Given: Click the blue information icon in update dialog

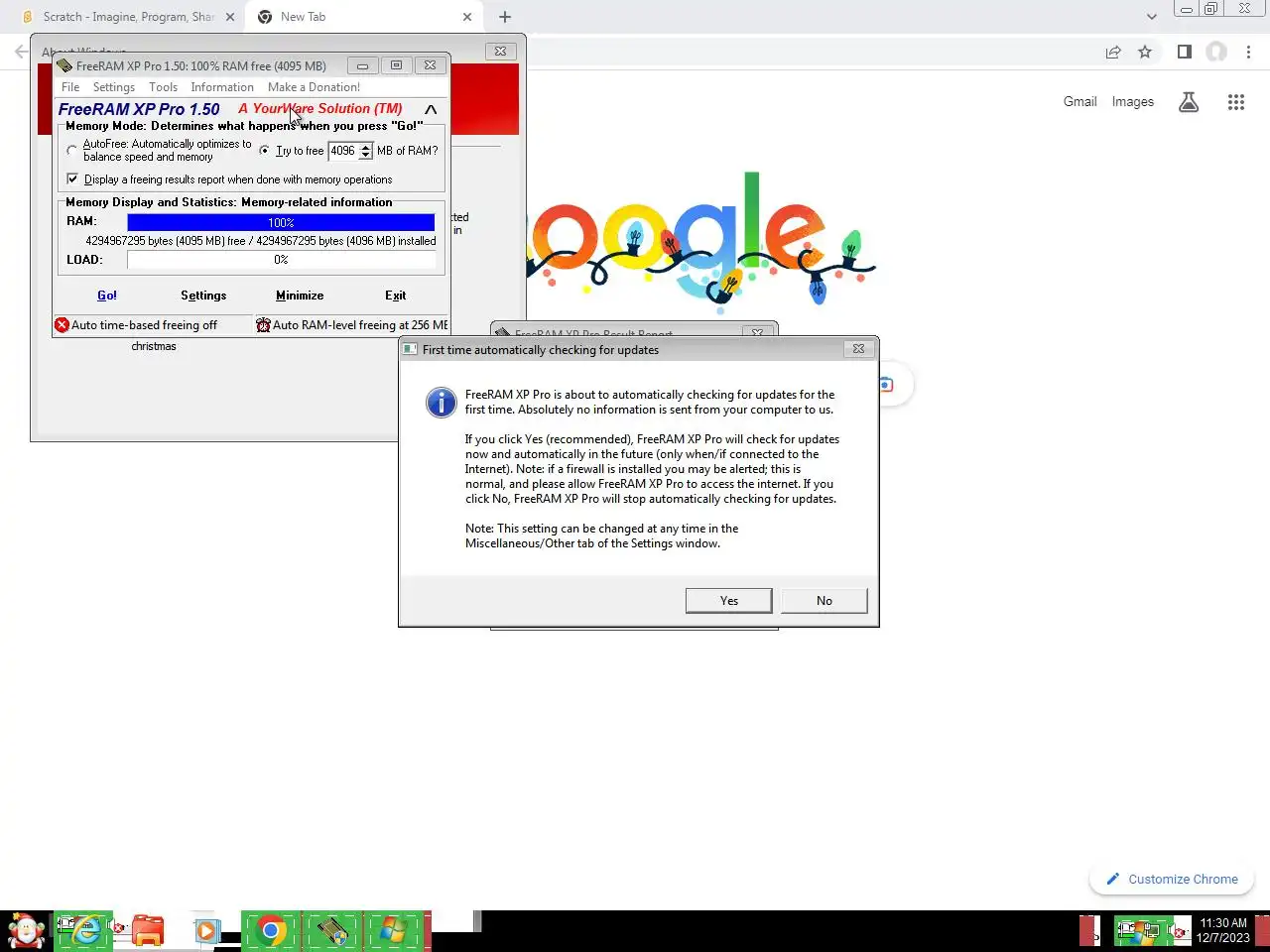Looking at the screenshot, I should pyautogui.click(x=441, y=403).
